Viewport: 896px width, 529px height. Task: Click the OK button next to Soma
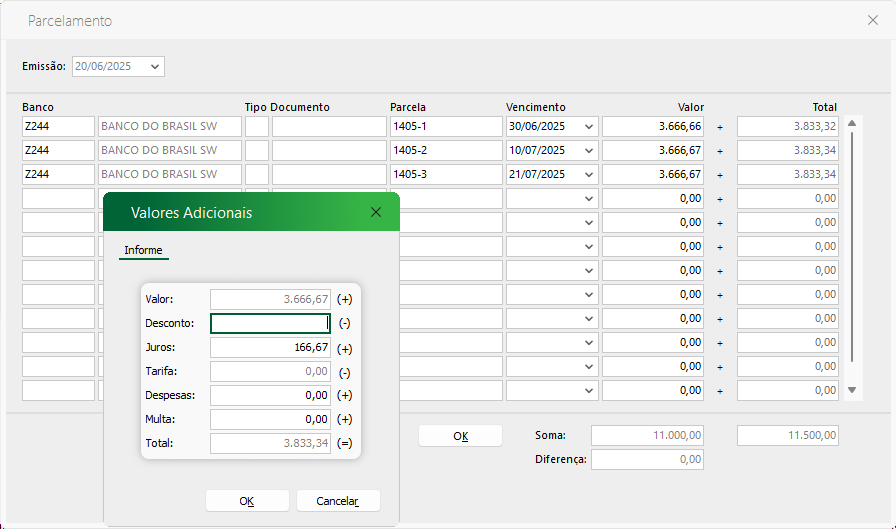(460, 436)
